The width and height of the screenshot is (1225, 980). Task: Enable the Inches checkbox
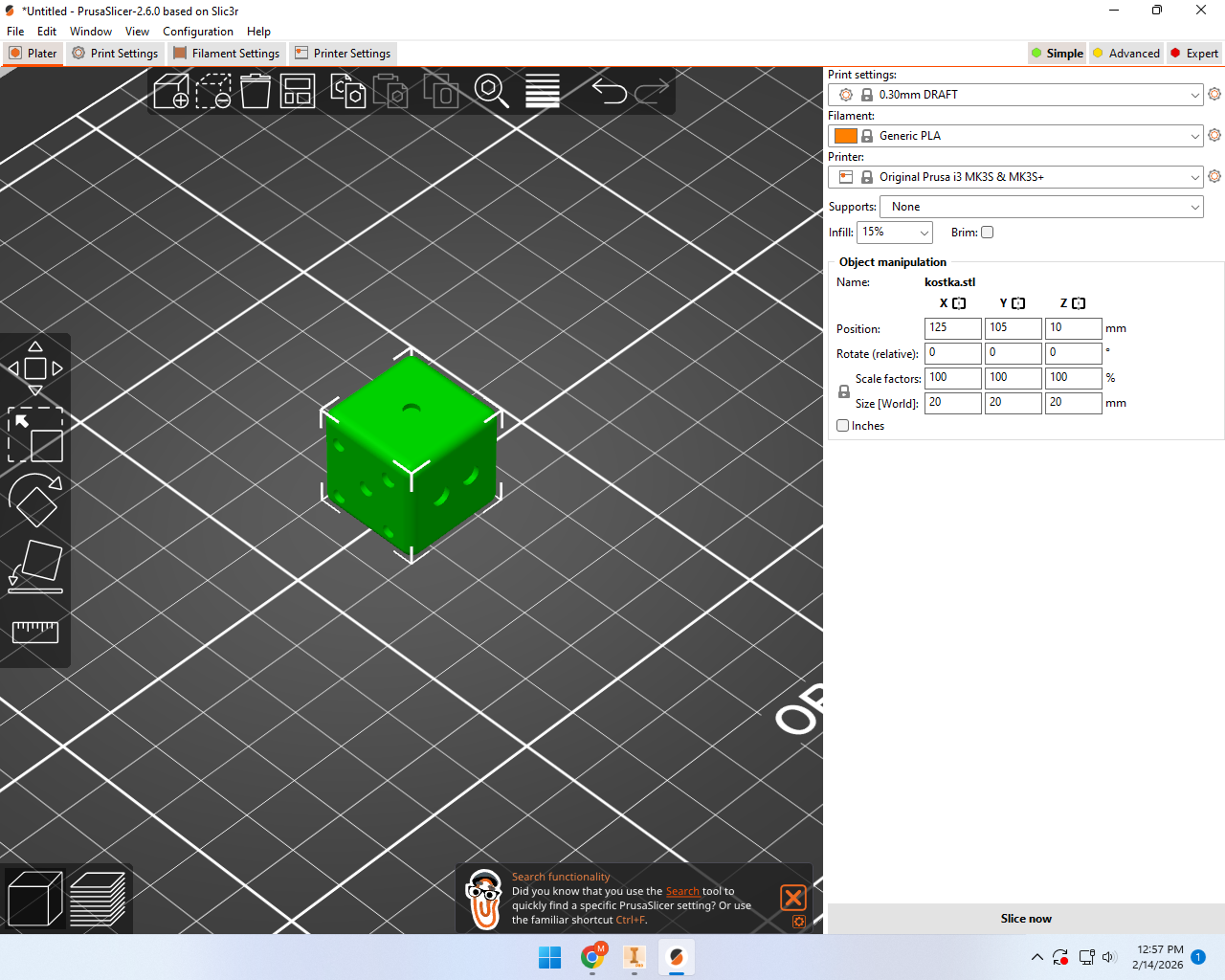tap(843, 426)
